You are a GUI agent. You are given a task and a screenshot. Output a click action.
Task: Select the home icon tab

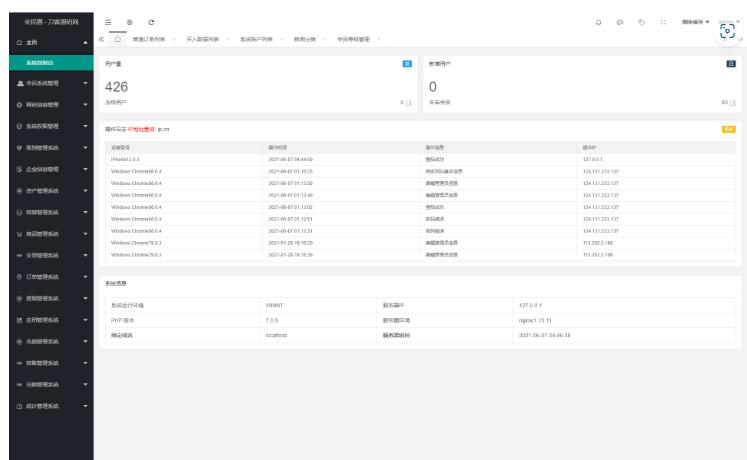click(x=118, y=39)
